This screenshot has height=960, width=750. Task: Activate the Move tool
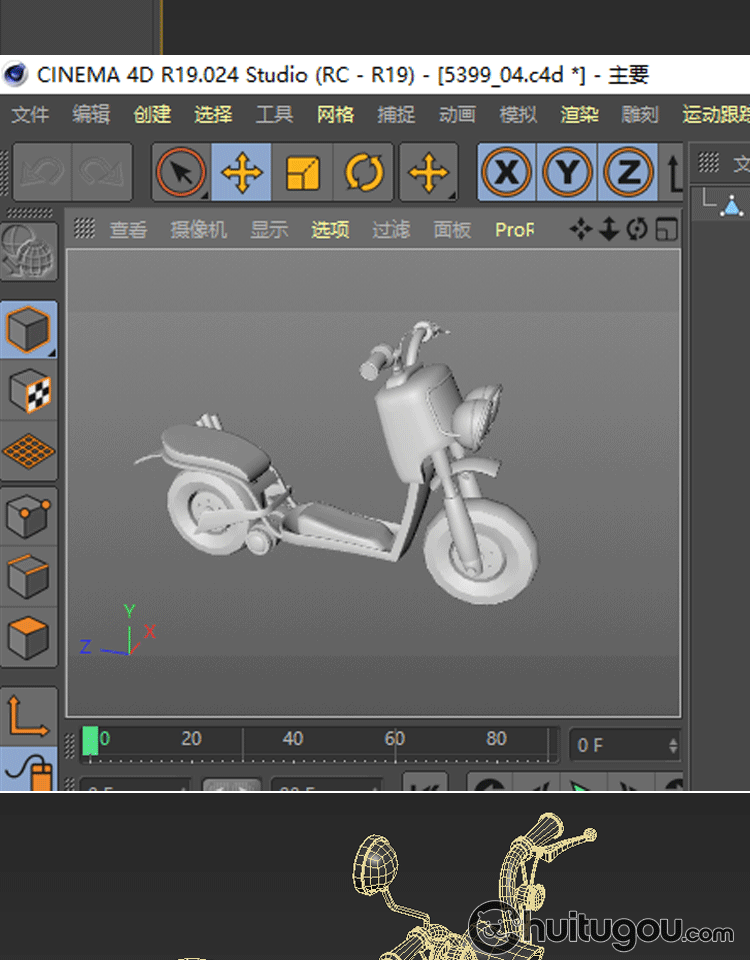241,173
